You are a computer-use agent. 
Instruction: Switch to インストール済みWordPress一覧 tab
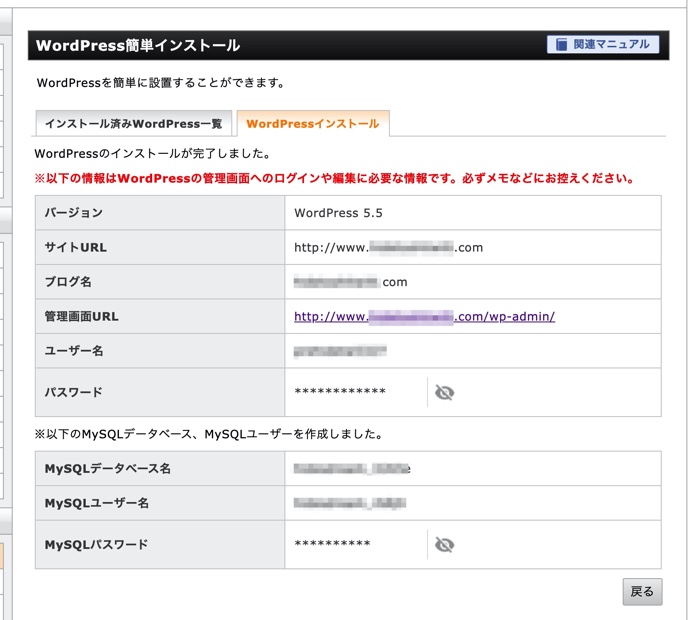coord(133,124)
